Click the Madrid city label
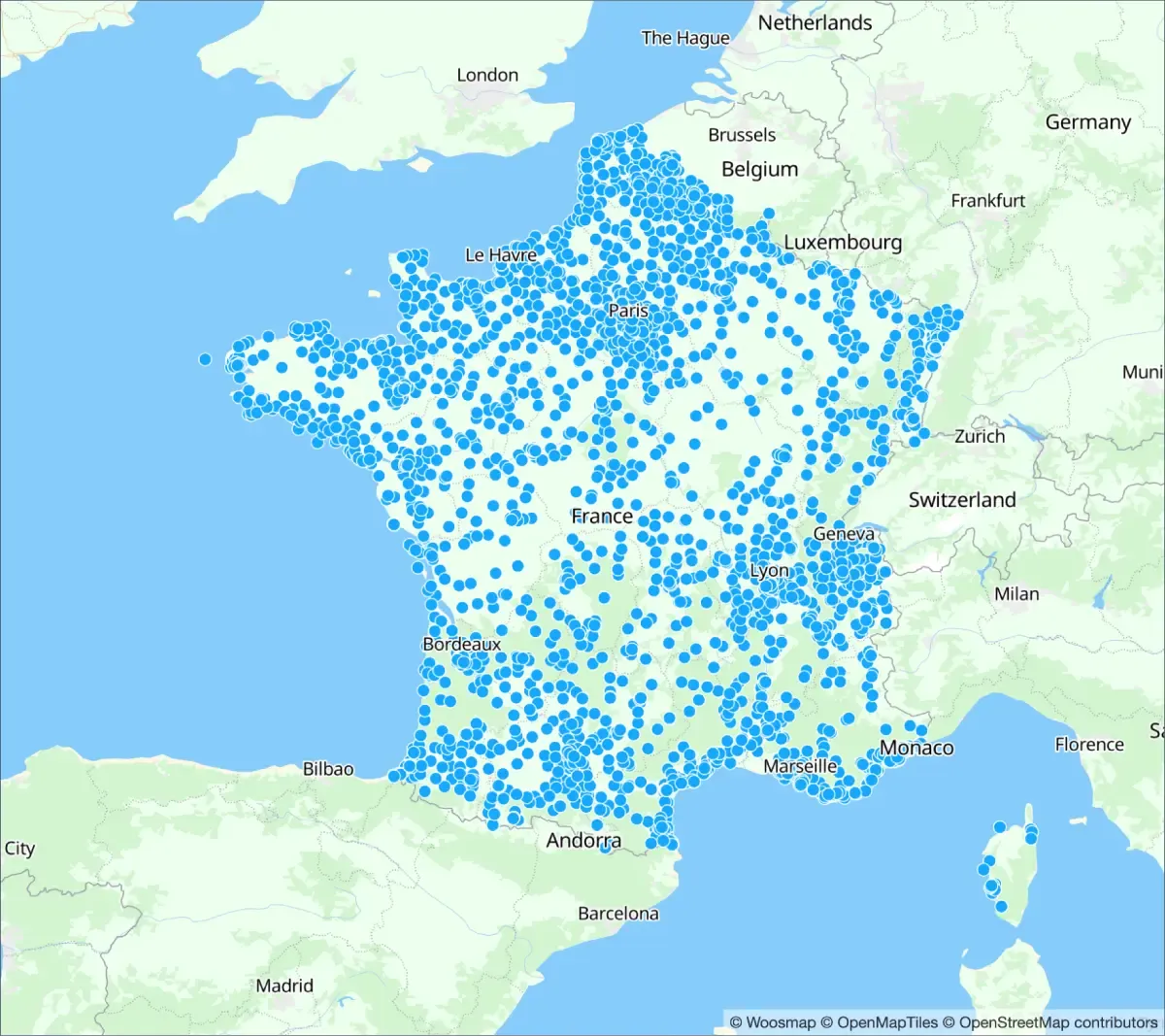Viewport: 1165px width, 1036px height. [x=284, y=986]
